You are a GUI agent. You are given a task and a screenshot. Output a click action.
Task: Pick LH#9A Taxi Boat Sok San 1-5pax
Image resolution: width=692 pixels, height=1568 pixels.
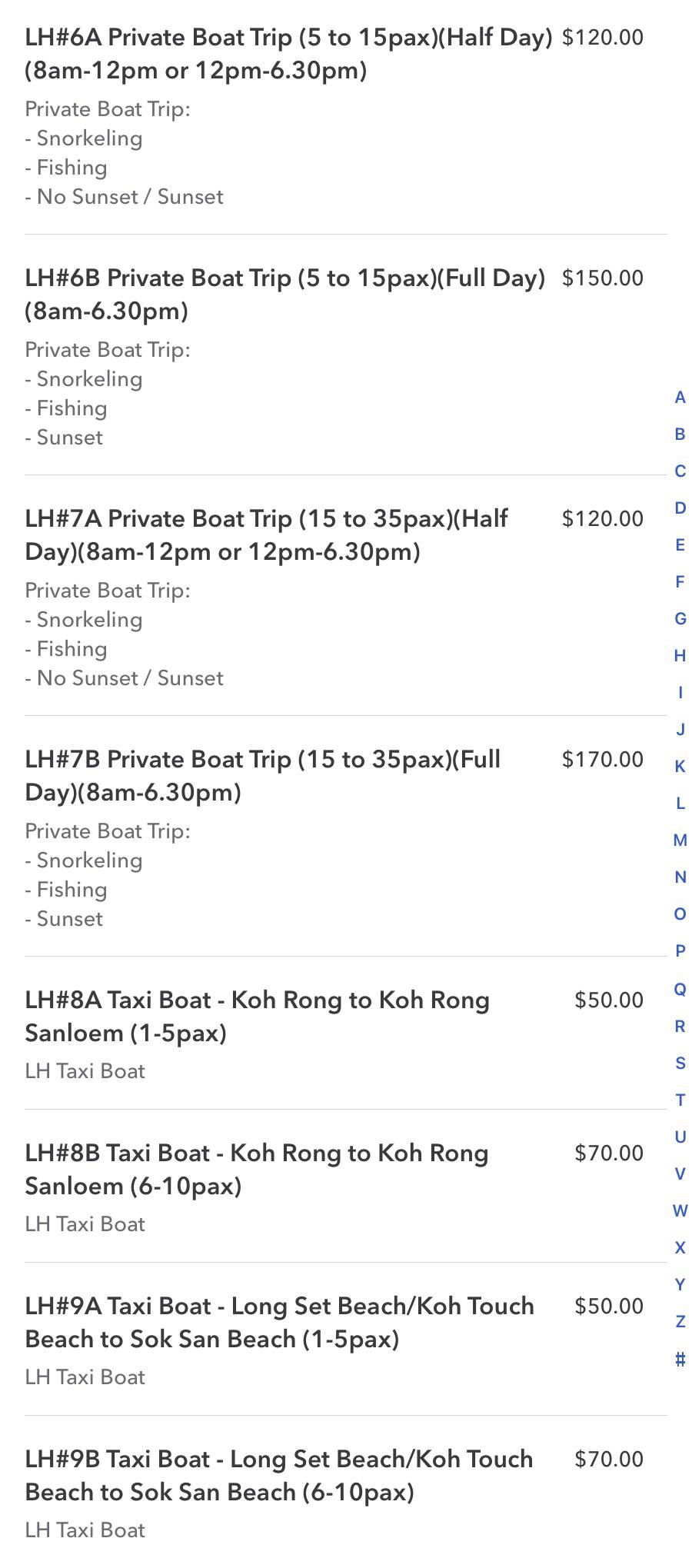pyautogui.click(x=279, y=1322)
